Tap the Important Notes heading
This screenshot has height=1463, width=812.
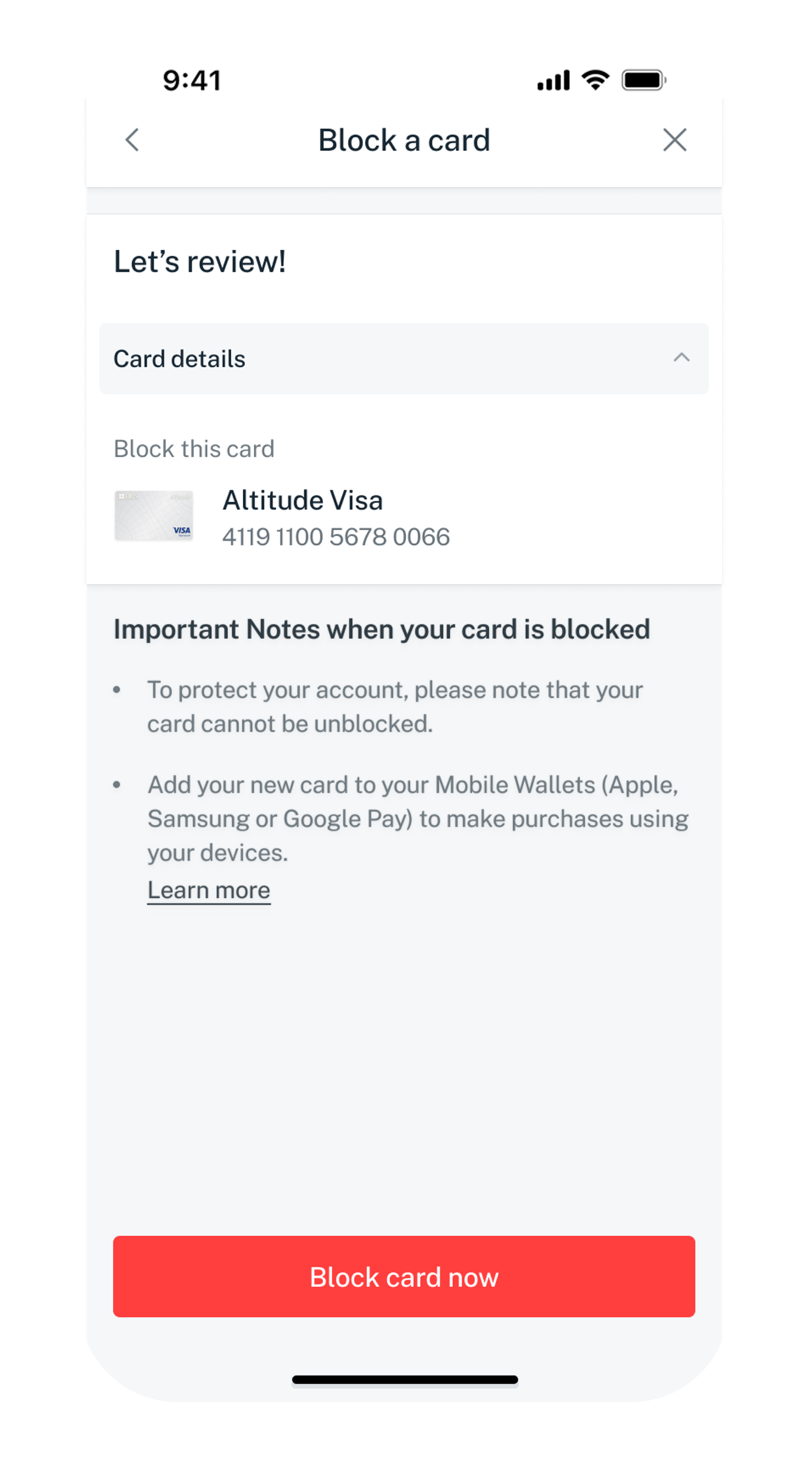(x=382, y=629)
